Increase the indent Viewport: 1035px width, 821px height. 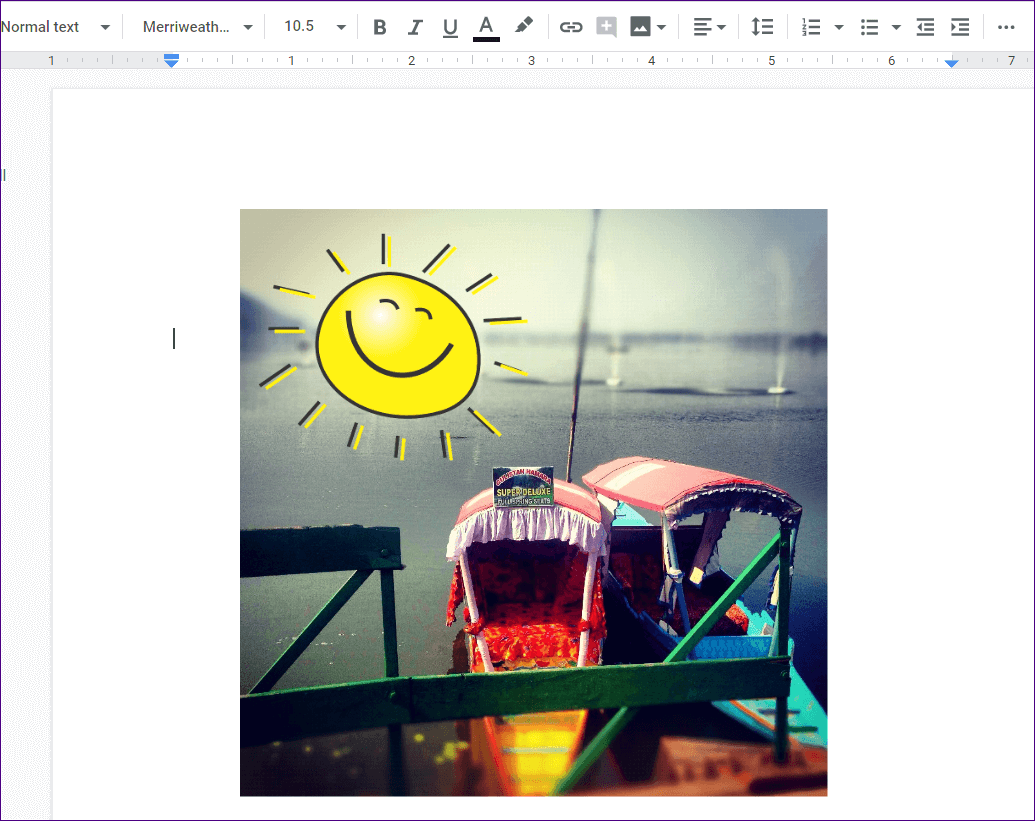(x=960, y=27)
